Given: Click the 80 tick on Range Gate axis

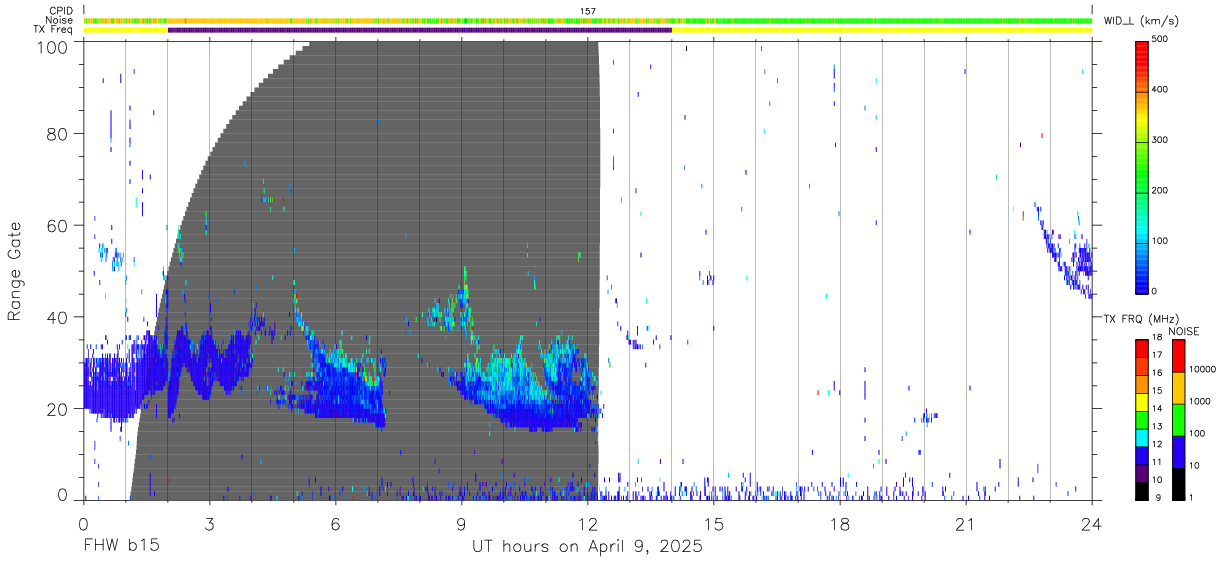Looking at the screenshot, I should point(59,133).
